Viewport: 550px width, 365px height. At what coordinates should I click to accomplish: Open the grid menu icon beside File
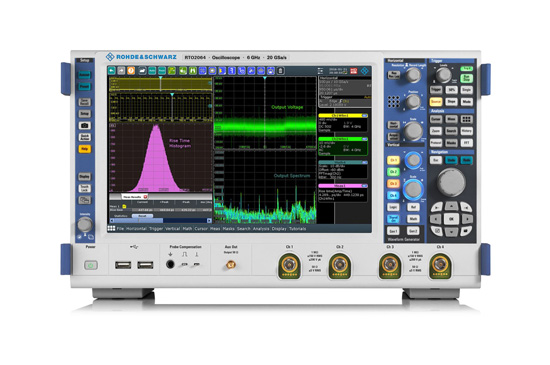point(111,228)
